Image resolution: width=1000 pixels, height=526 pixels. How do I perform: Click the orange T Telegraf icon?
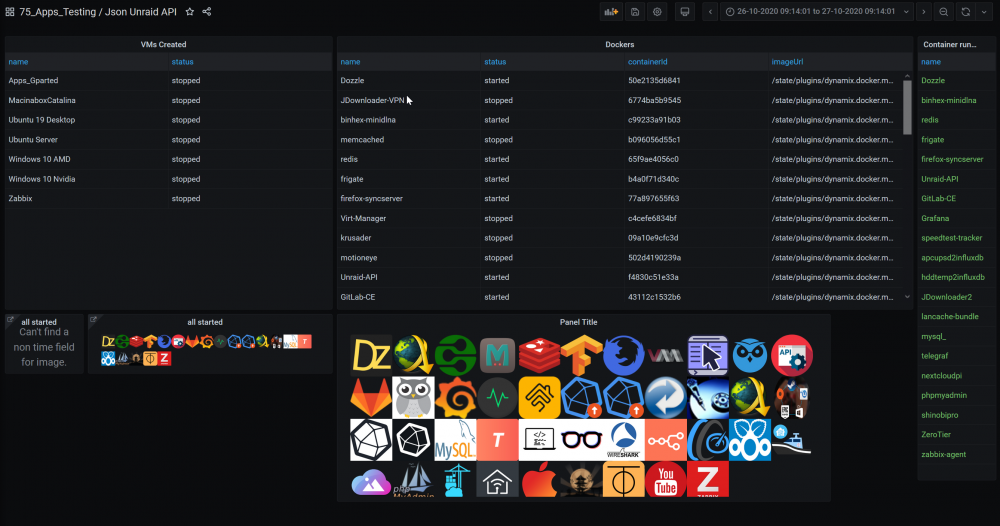(497, 440)
